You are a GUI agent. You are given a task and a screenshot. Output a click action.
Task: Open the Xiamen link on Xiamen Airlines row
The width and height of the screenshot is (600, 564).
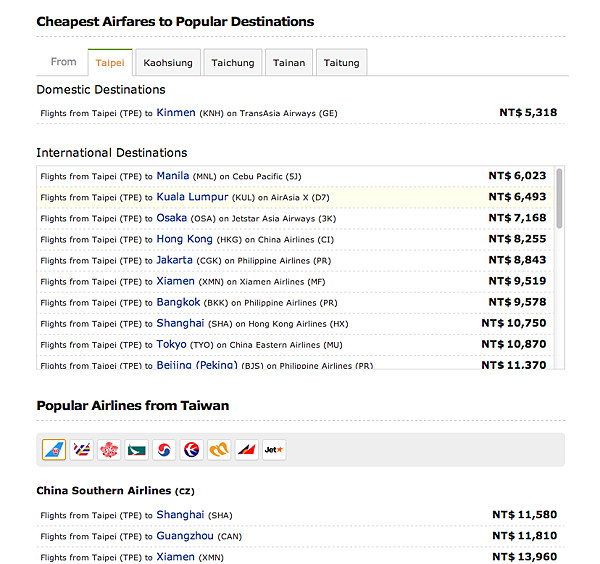pos(175,281)
